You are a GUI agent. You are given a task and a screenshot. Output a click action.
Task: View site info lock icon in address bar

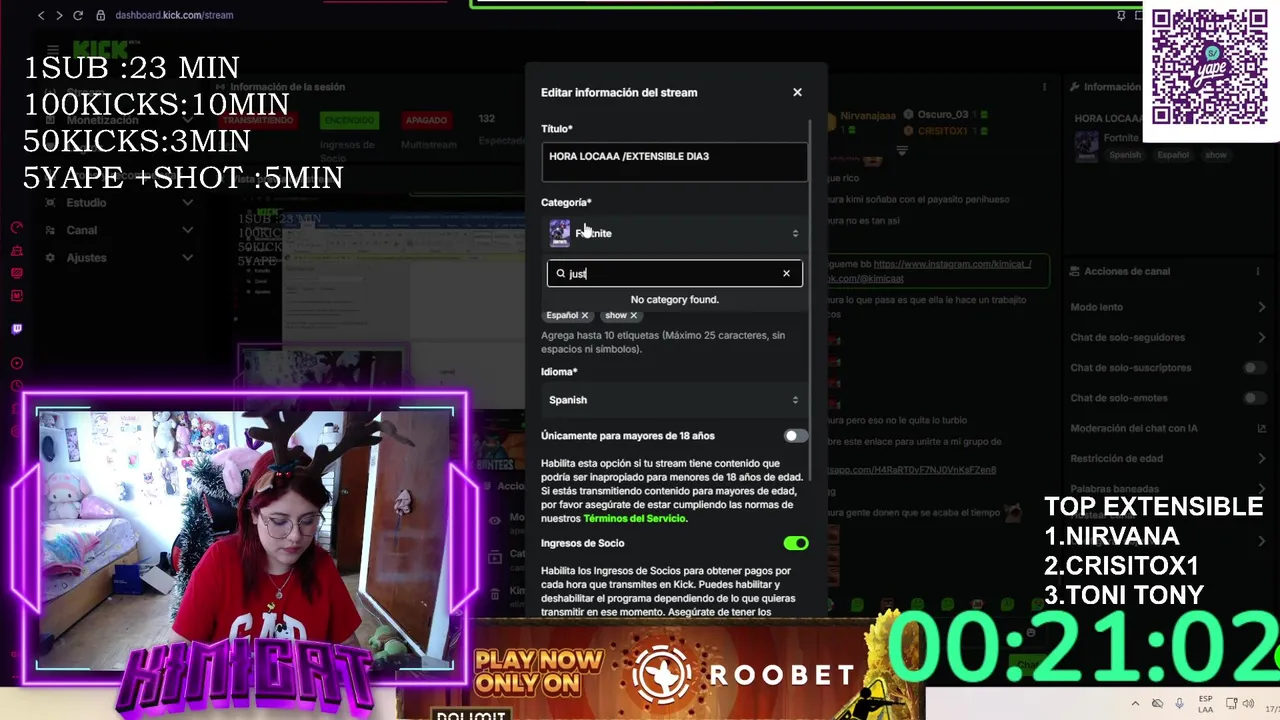pyautogui.click(x=101, y=15)
